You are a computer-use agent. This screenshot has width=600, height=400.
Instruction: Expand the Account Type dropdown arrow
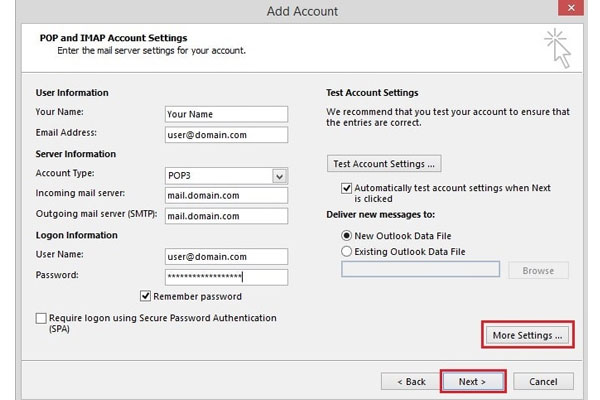point(280,176)
